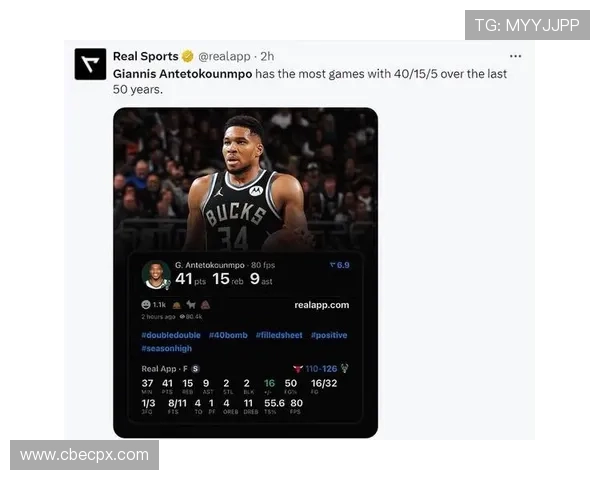Open the Giannis photo in the tweet

click(x=246, y=180)
